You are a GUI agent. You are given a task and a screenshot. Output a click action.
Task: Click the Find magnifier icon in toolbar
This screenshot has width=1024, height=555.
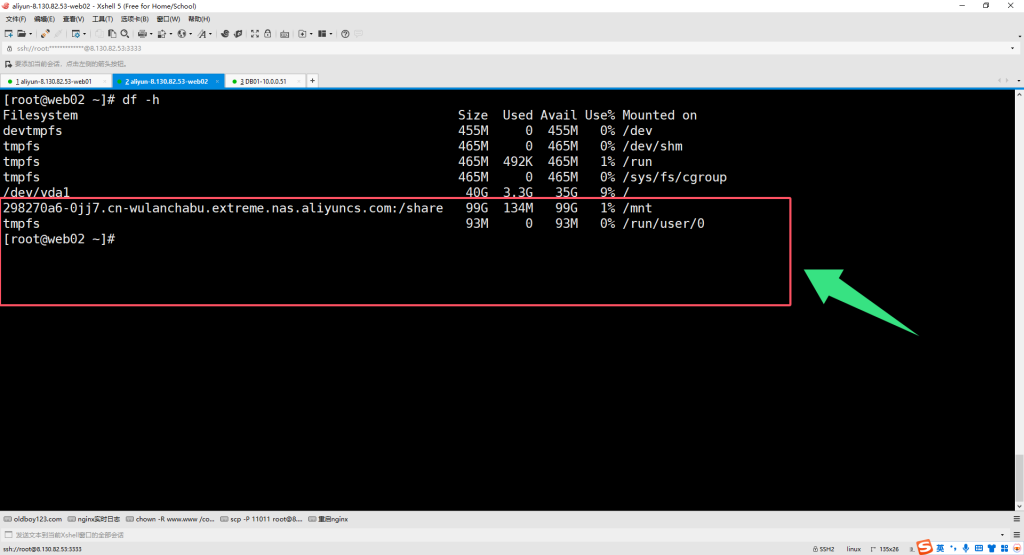pyautogui.click(x=124, y=33)
